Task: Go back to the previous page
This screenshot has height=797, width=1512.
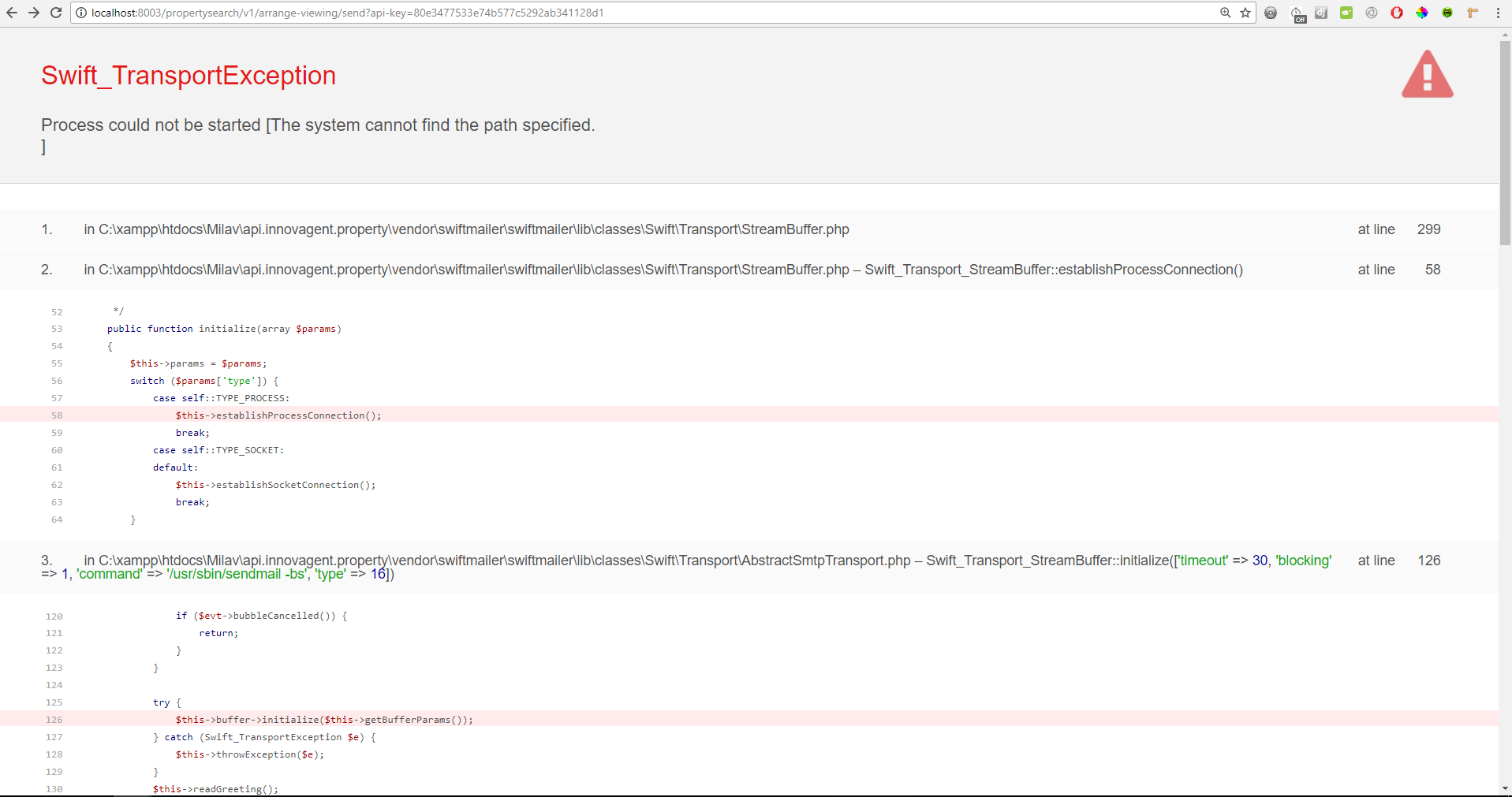Action: pyautogui.click(x=12, y=13)
